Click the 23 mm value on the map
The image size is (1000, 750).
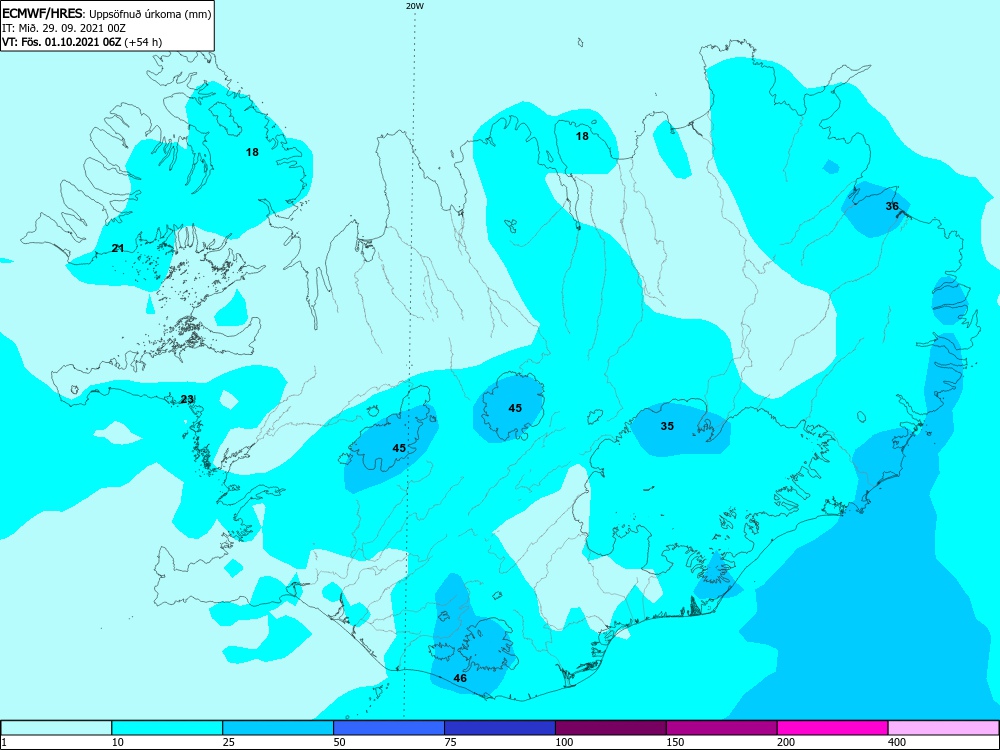click(x=187, y=399)
